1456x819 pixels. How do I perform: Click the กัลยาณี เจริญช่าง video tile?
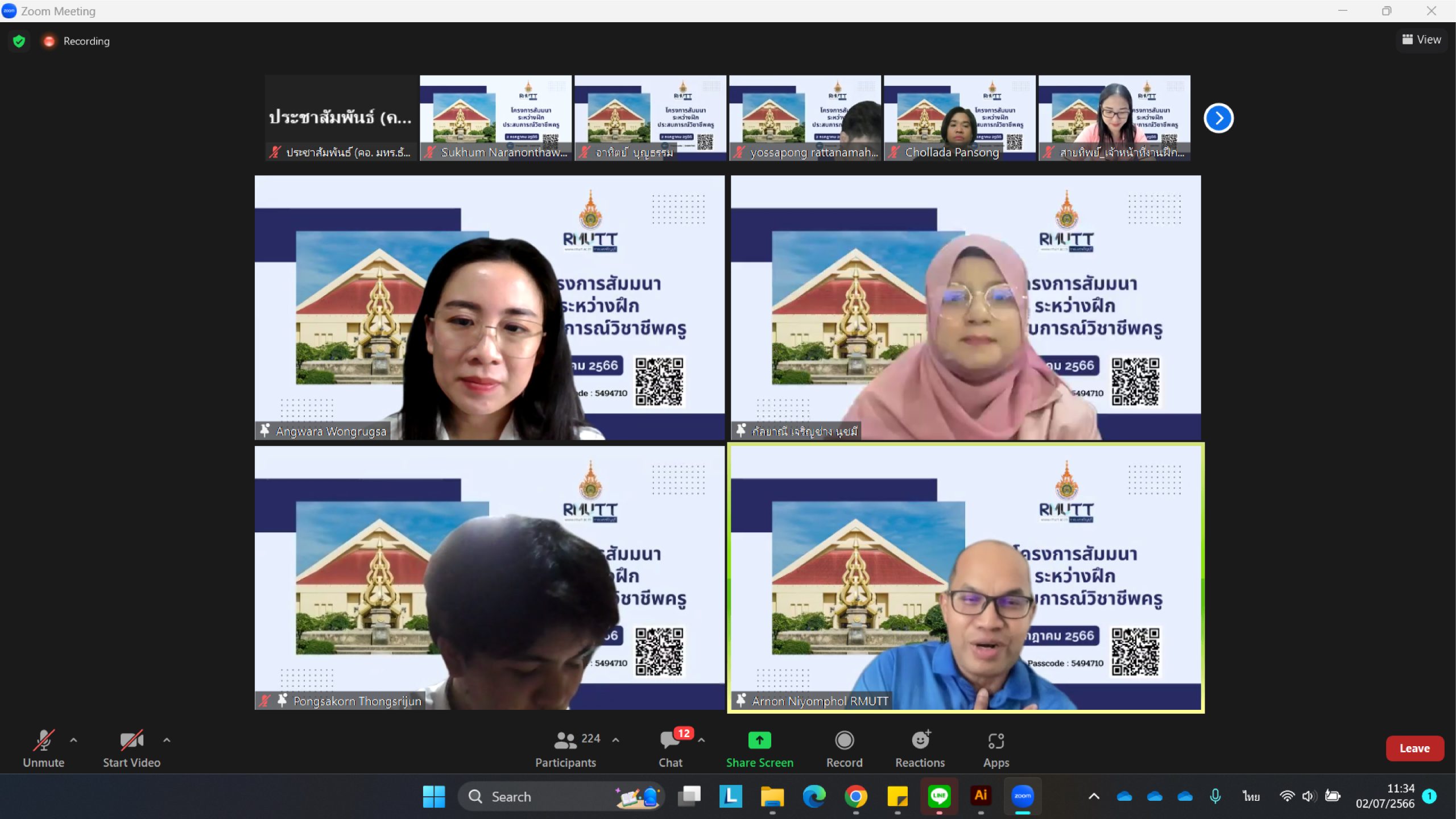(x=966, y=307)
